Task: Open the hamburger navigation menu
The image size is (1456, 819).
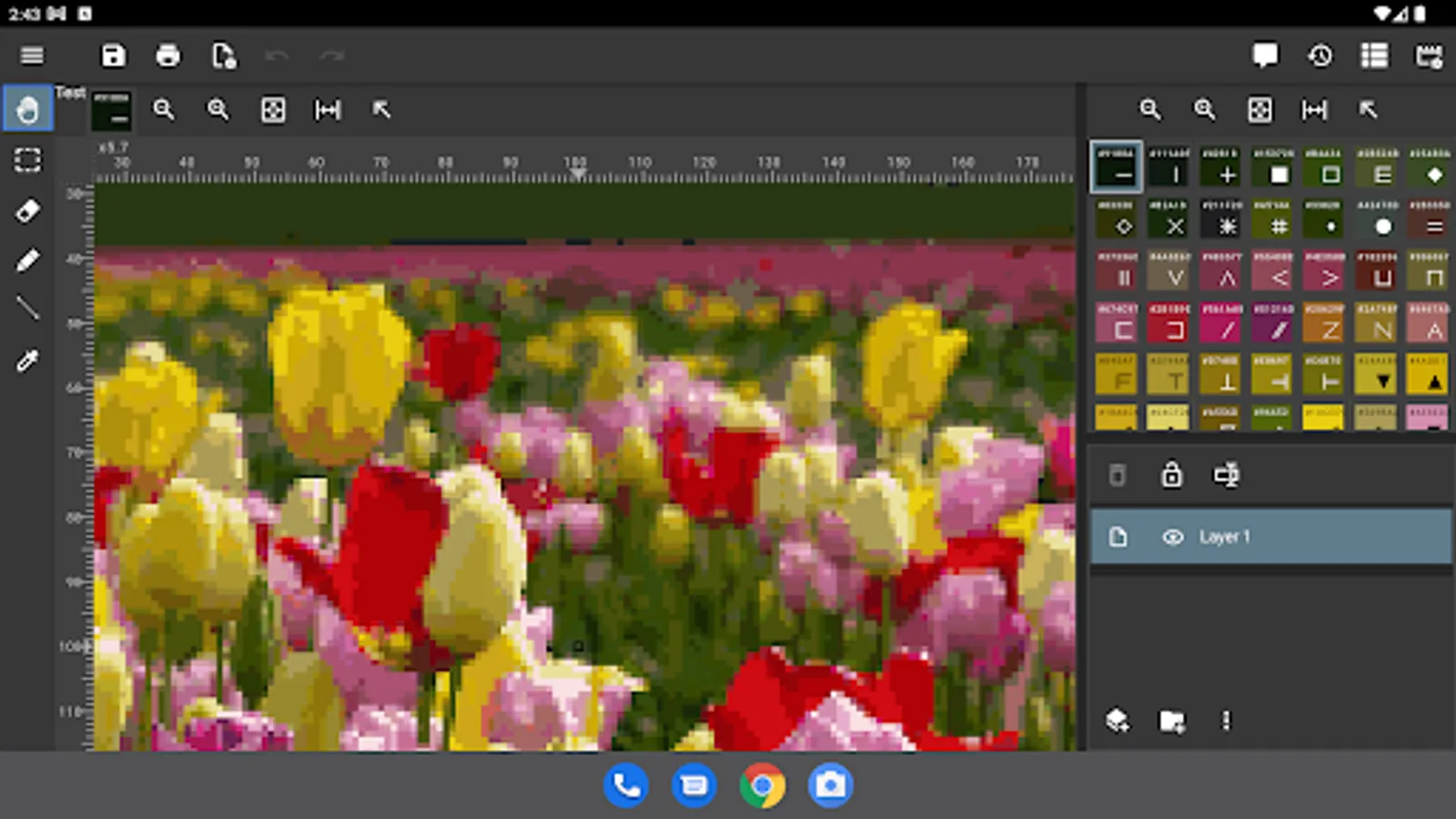Action: 32,56
